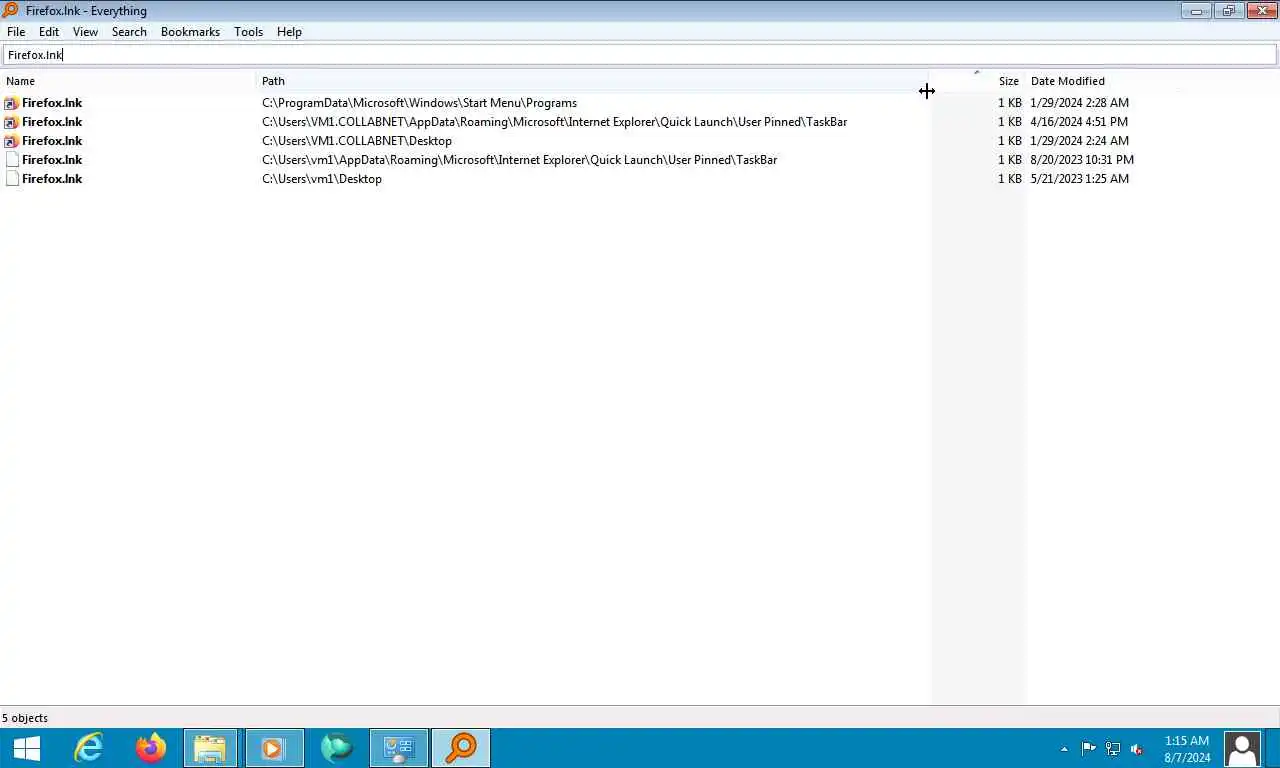
Task: Open the control panel taskbar window
Action: (x=399, y=748)
